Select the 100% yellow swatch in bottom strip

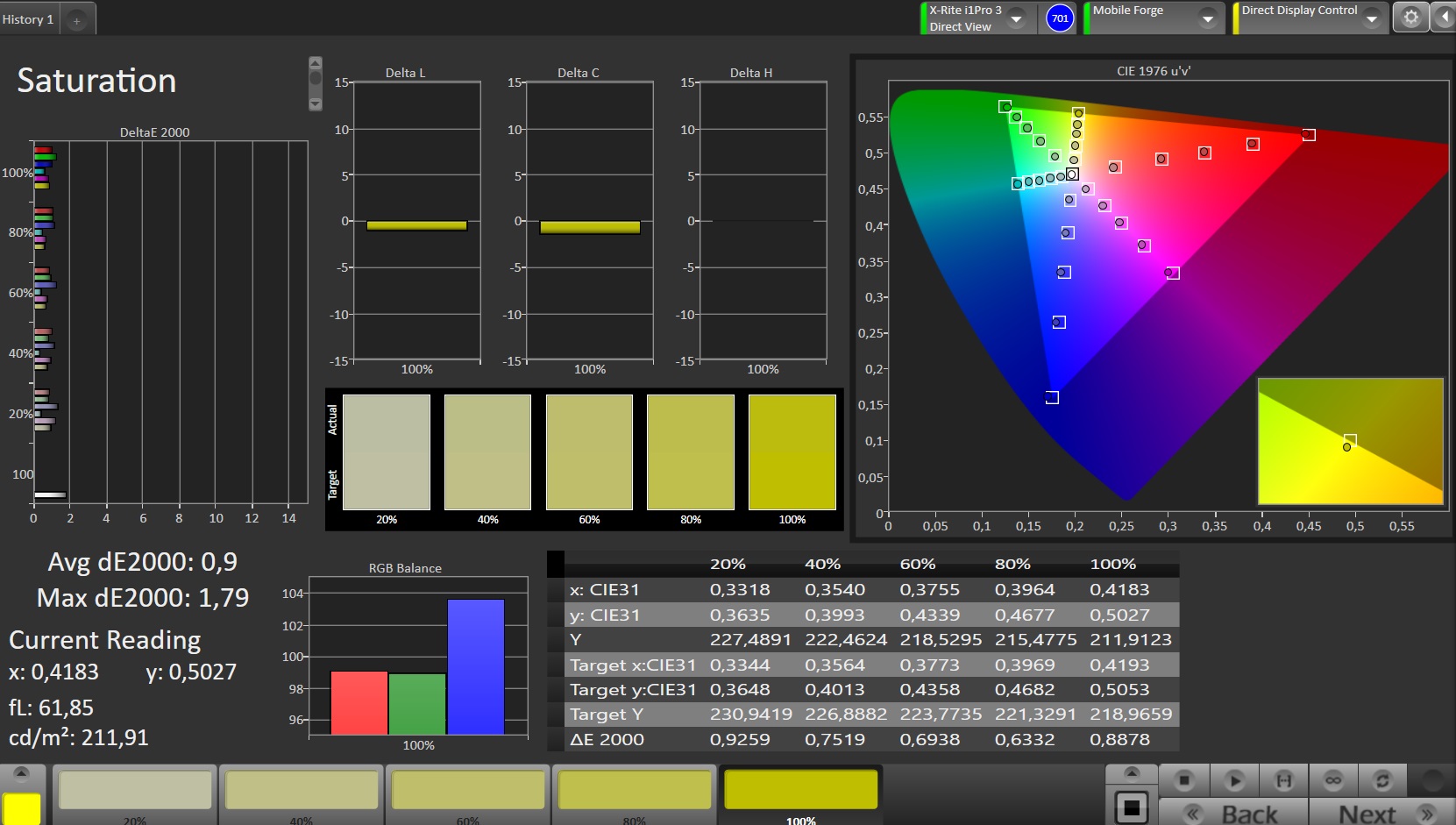tap(800, 792)
